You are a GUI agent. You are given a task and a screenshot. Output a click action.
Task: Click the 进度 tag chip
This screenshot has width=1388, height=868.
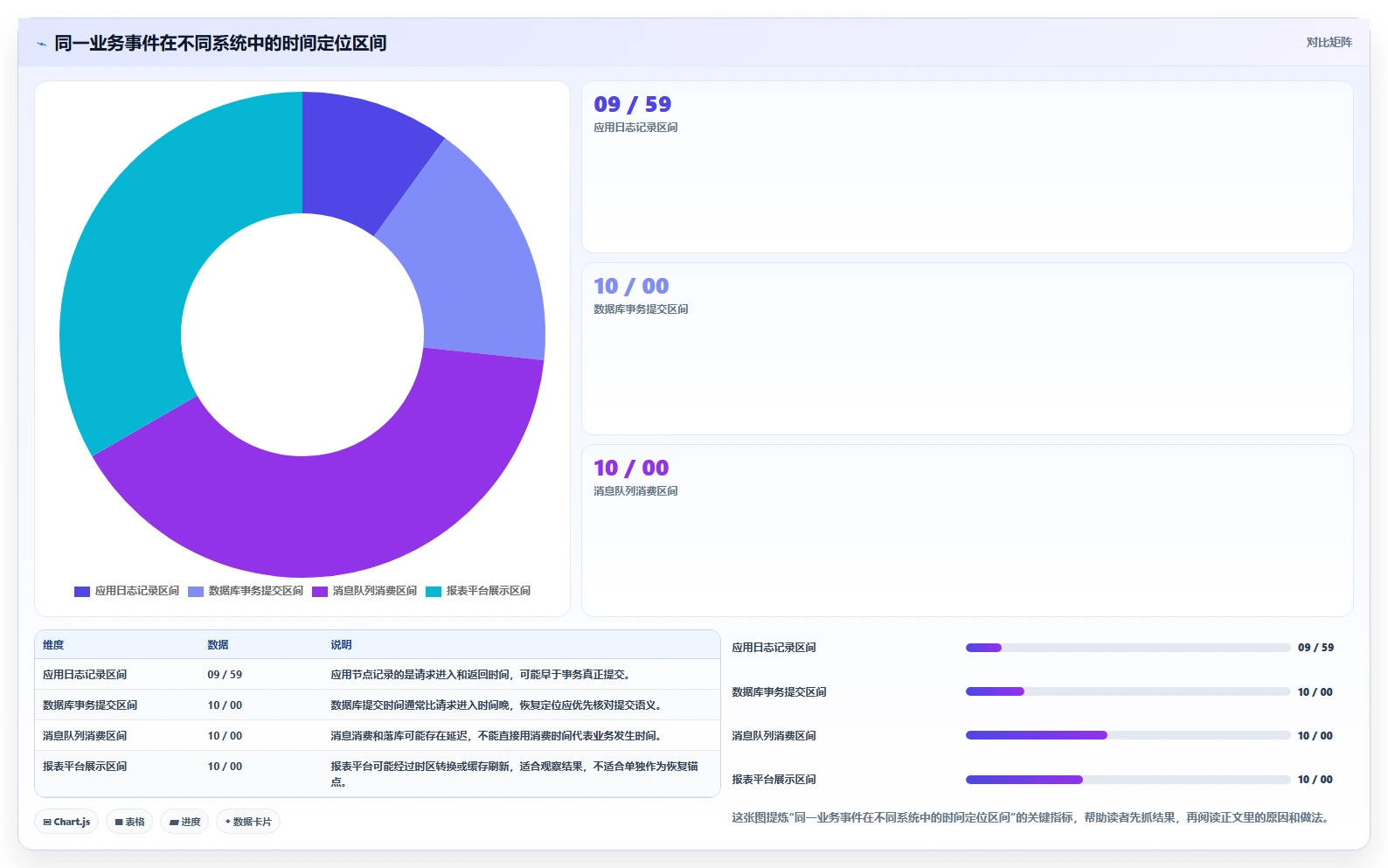(x=184, y=822)
